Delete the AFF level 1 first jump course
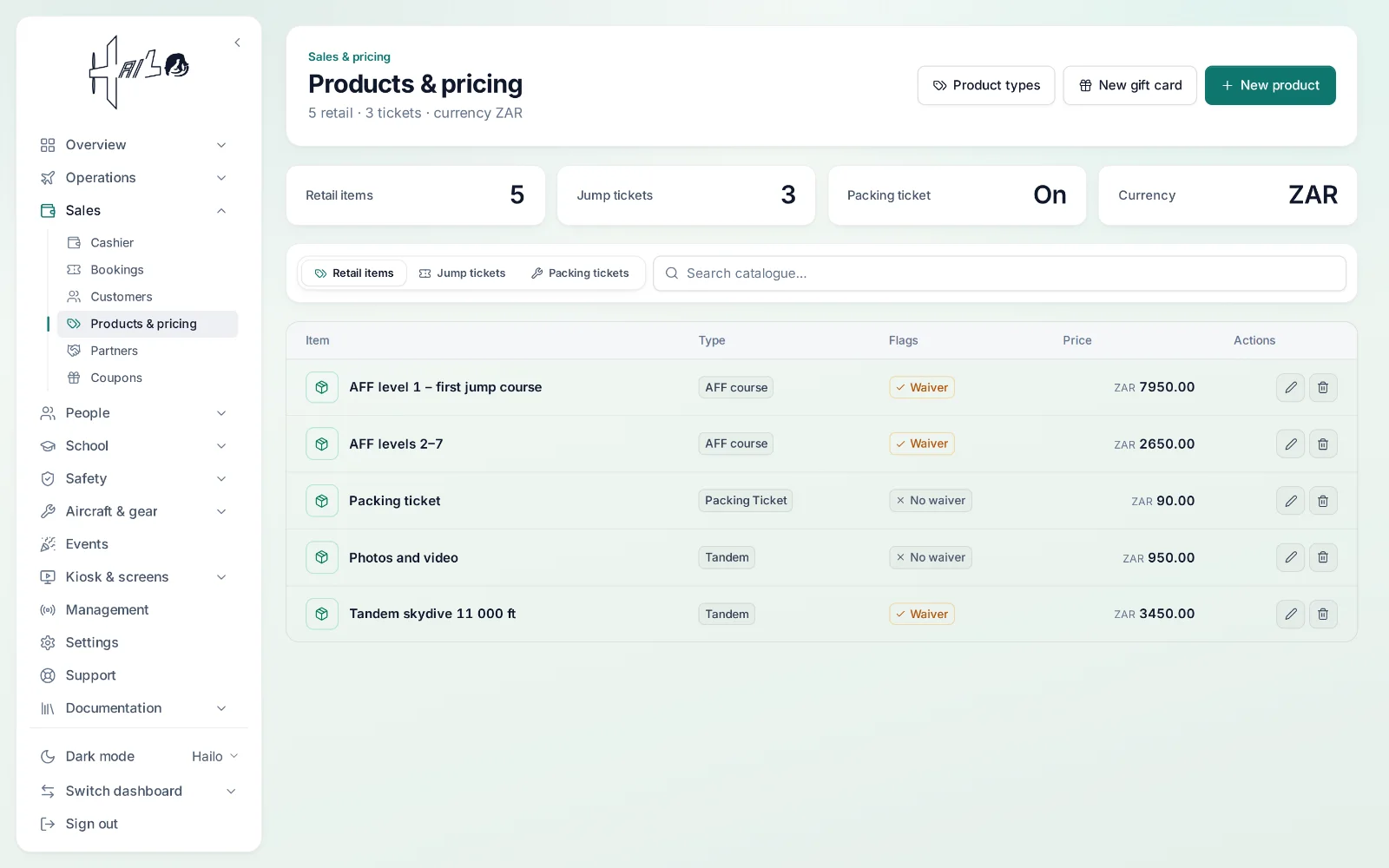The image size is (1389, 868). click(x=1323, y=387)
